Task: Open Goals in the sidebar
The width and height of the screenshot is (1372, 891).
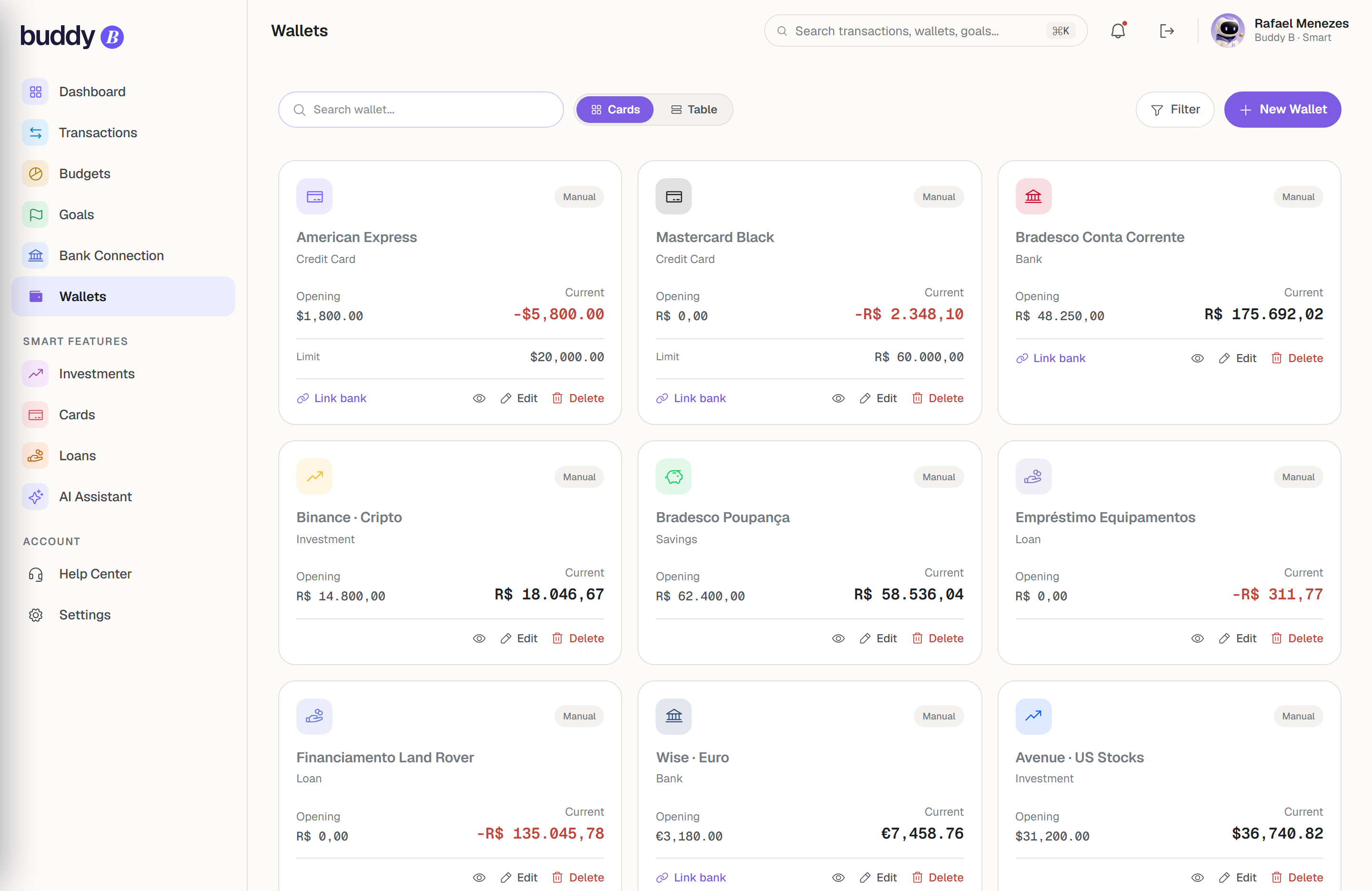Action: tap(123, 214)
